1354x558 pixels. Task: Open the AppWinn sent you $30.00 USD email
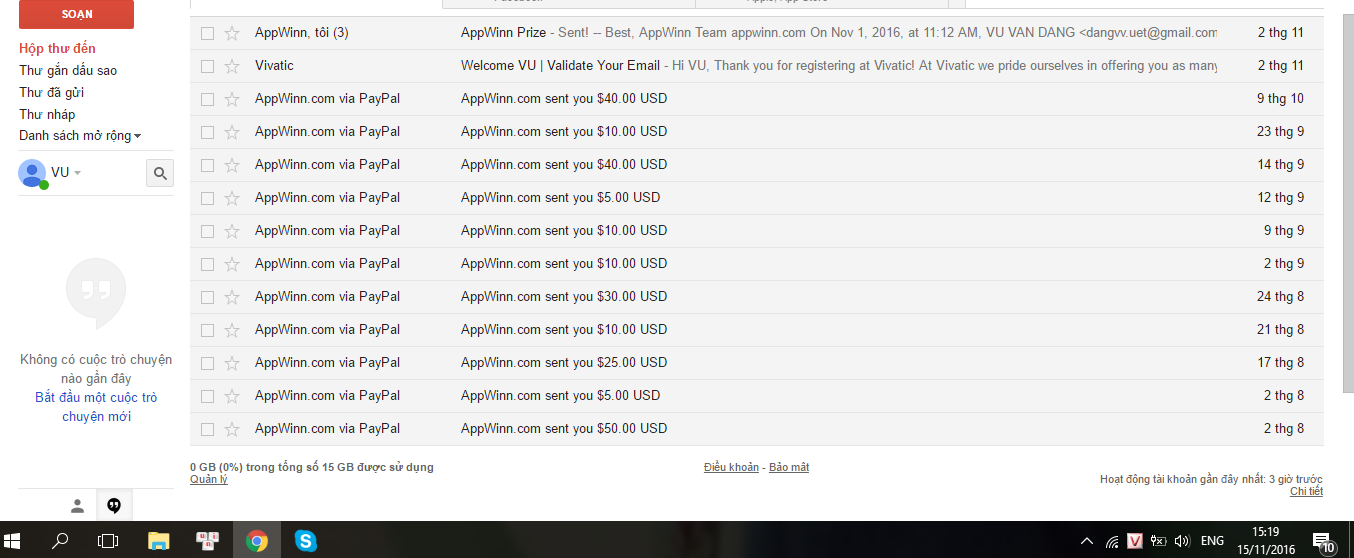tap(756, 297)
